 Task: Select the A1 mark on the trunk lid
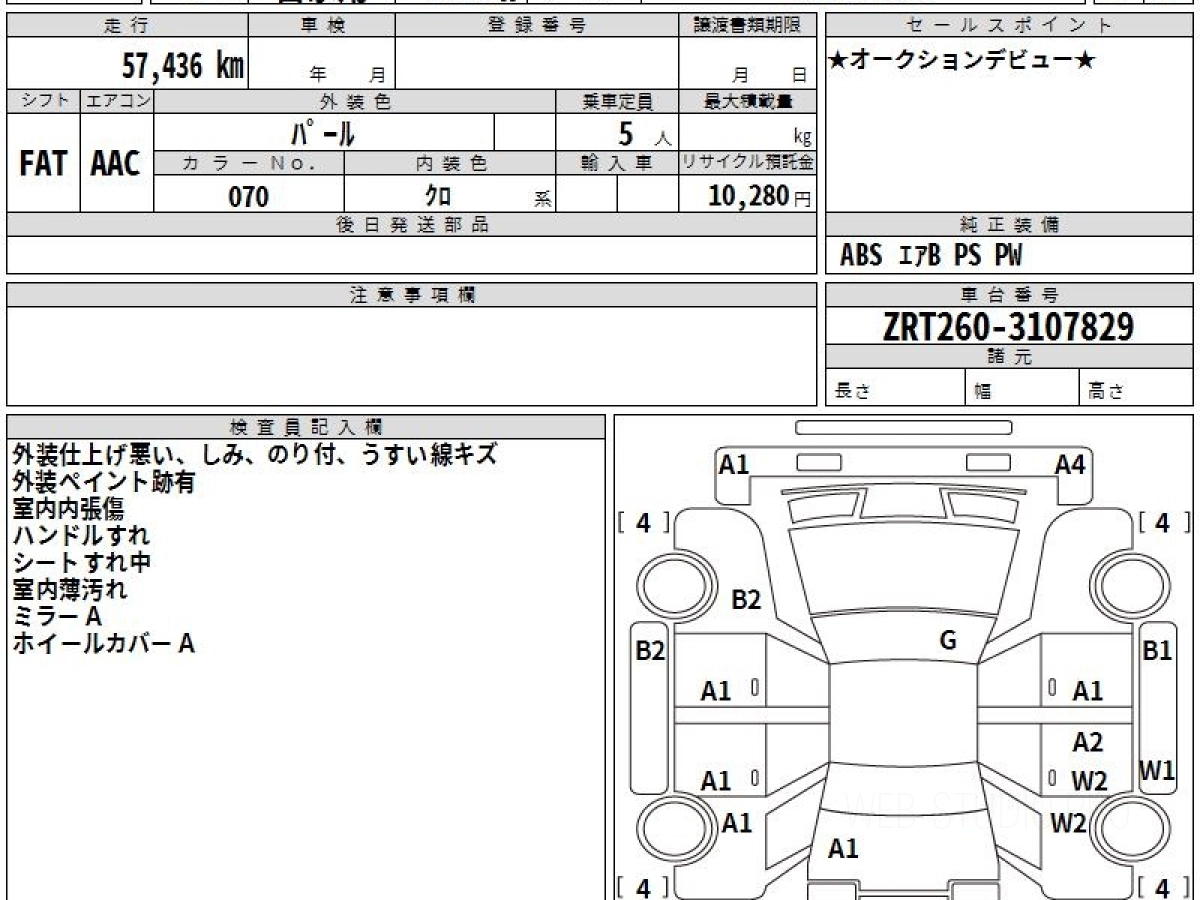(844, 849)
